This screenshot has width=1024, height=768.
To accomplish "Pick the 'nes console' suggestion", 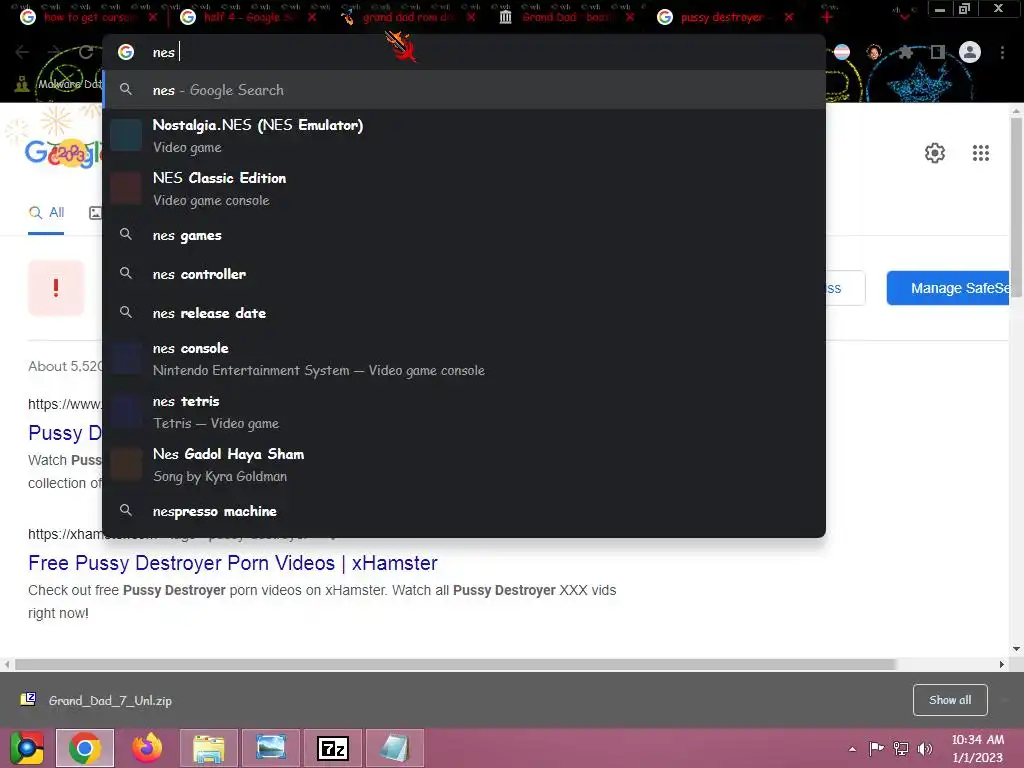I will [464, 359].
